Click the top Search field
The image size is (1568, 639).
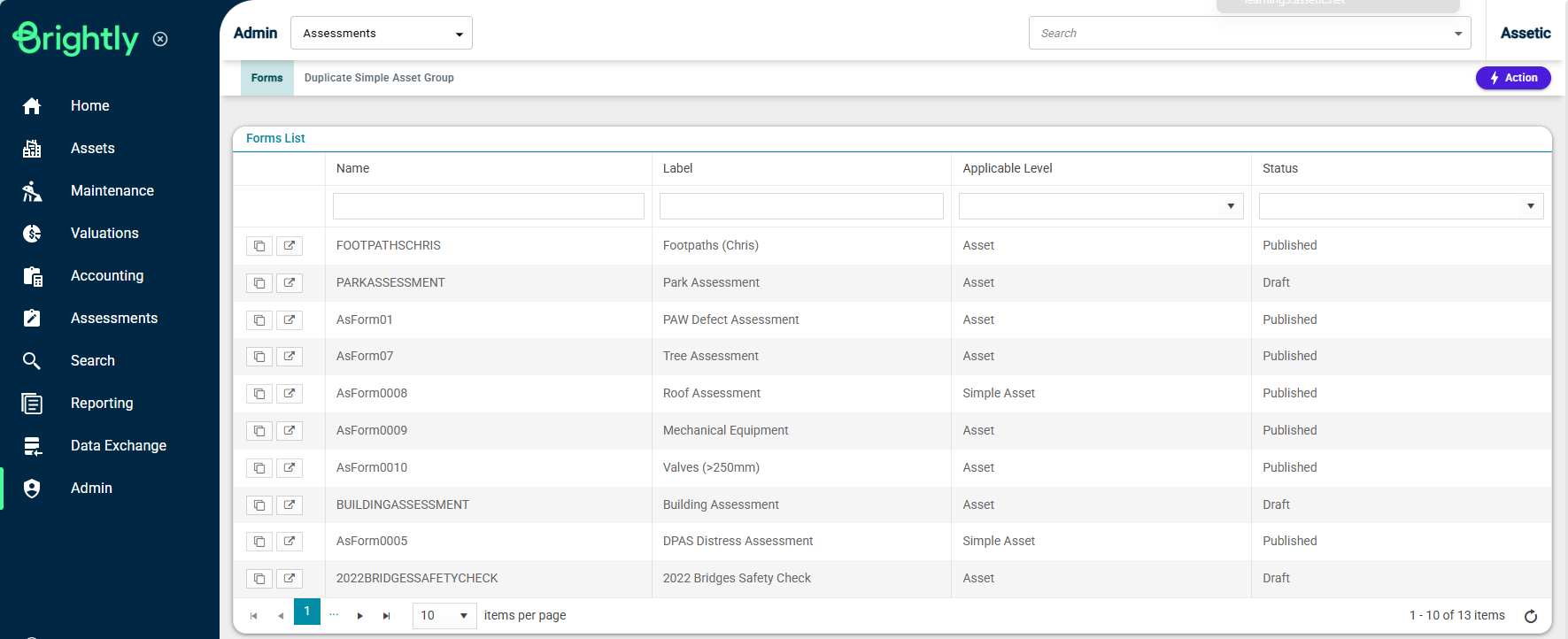pyautogui.click(x=1240, y=34)
